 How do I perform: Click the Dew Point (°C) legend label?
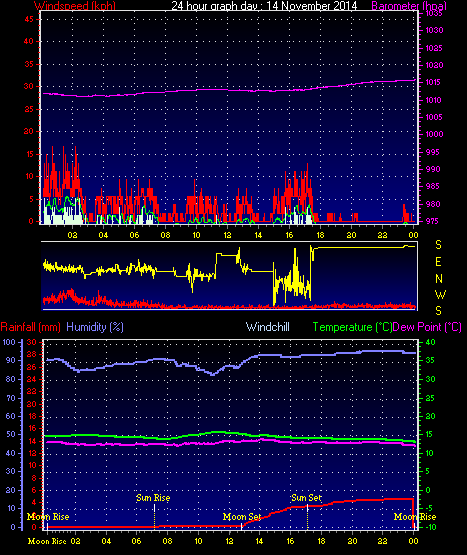[x=427, y=327]
